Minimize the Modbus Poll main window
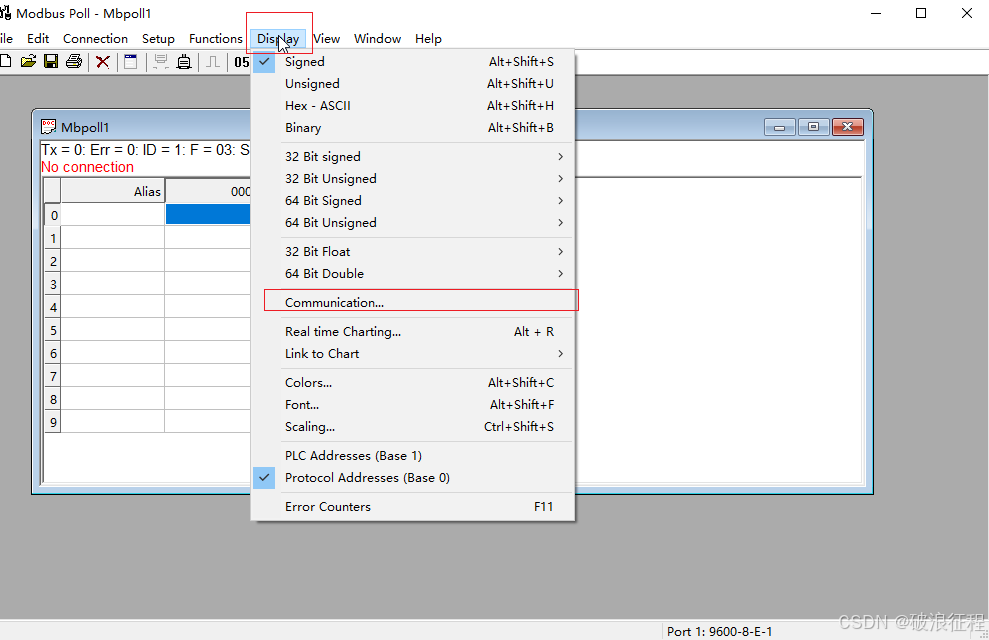Viewport: 989px width, 640px height. tap(875, 13)
